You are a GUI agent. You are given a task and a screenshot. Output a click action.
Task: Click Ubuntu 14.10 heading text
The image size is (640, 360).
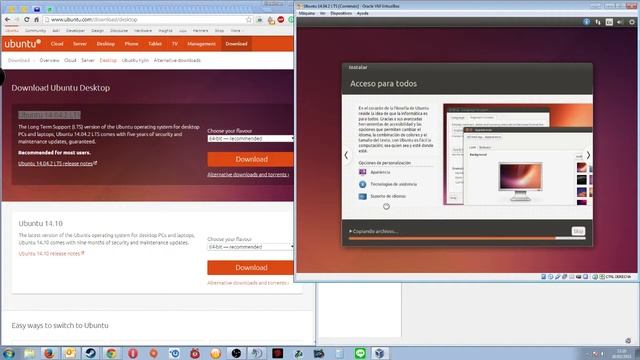(40, 224)
